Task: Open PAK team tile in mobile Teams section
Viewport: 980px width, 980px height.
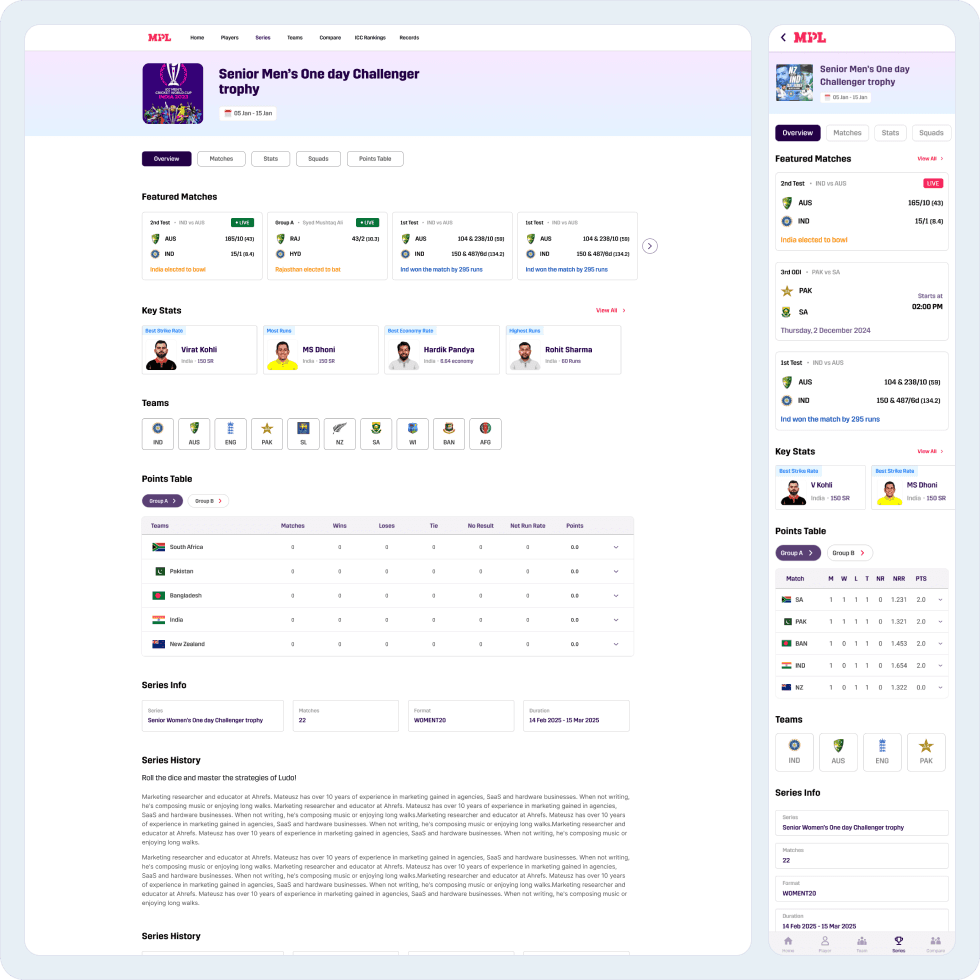Action: (x=926, y=752)
